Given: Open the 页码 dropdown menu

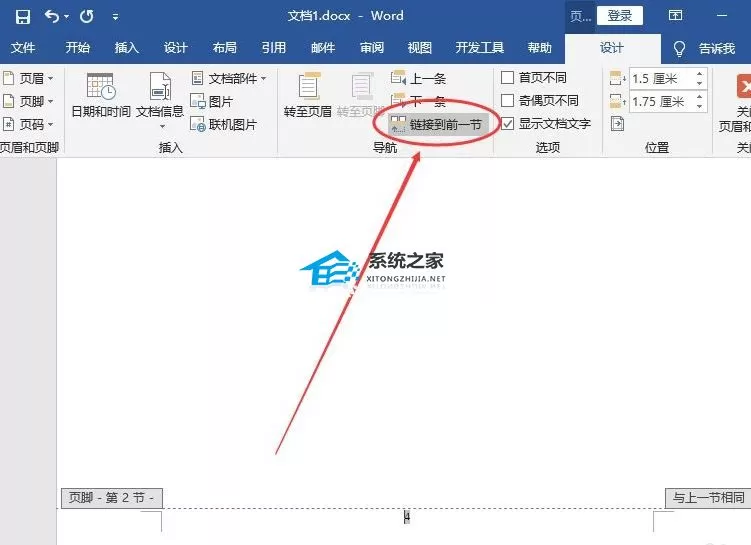Looking at the screenshot, I should click(28, 125).
